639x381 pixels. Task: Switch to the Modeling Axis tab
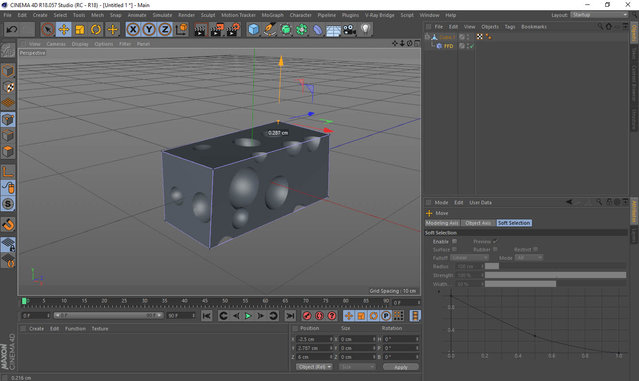coord(442,223)
